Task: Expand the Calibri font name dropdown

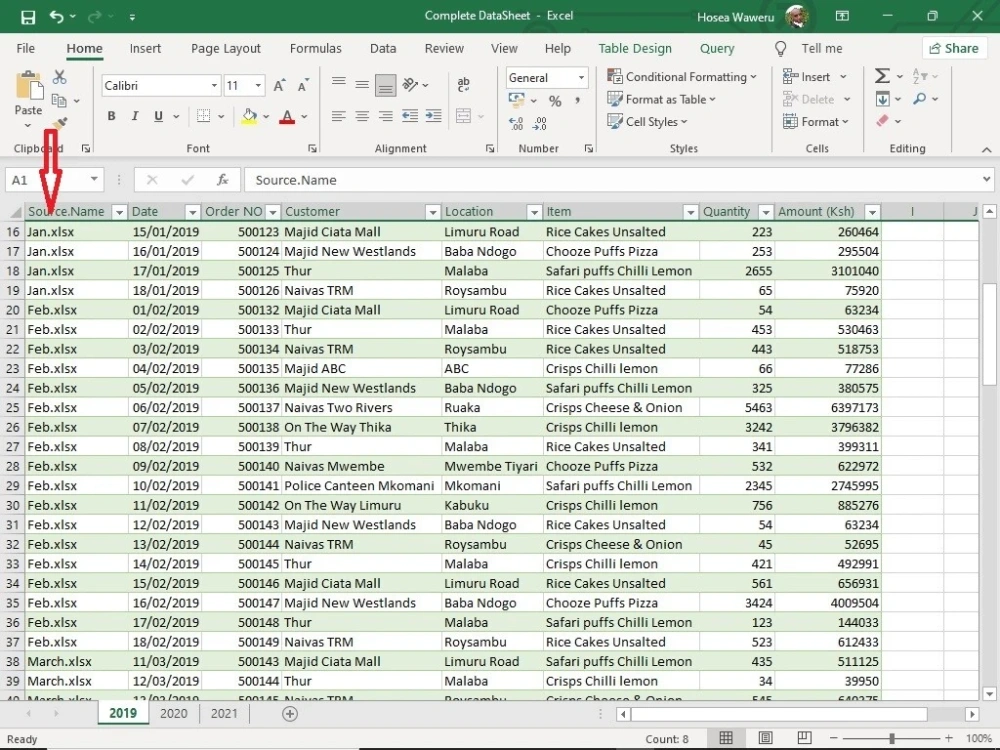Action: click(214, 85)
